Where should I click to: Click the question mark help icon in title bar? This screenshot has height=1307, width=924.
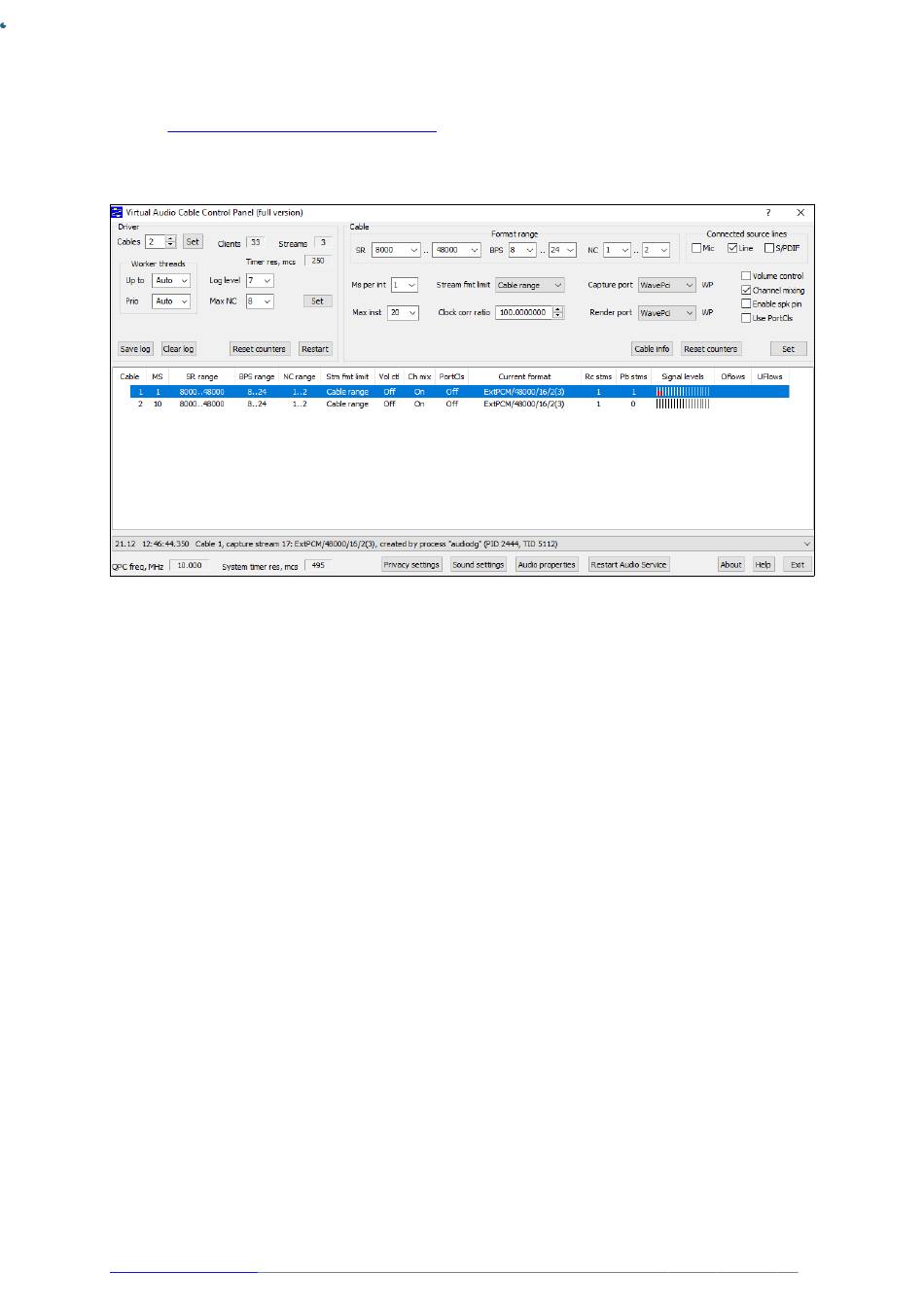click(x=767, y=212)
